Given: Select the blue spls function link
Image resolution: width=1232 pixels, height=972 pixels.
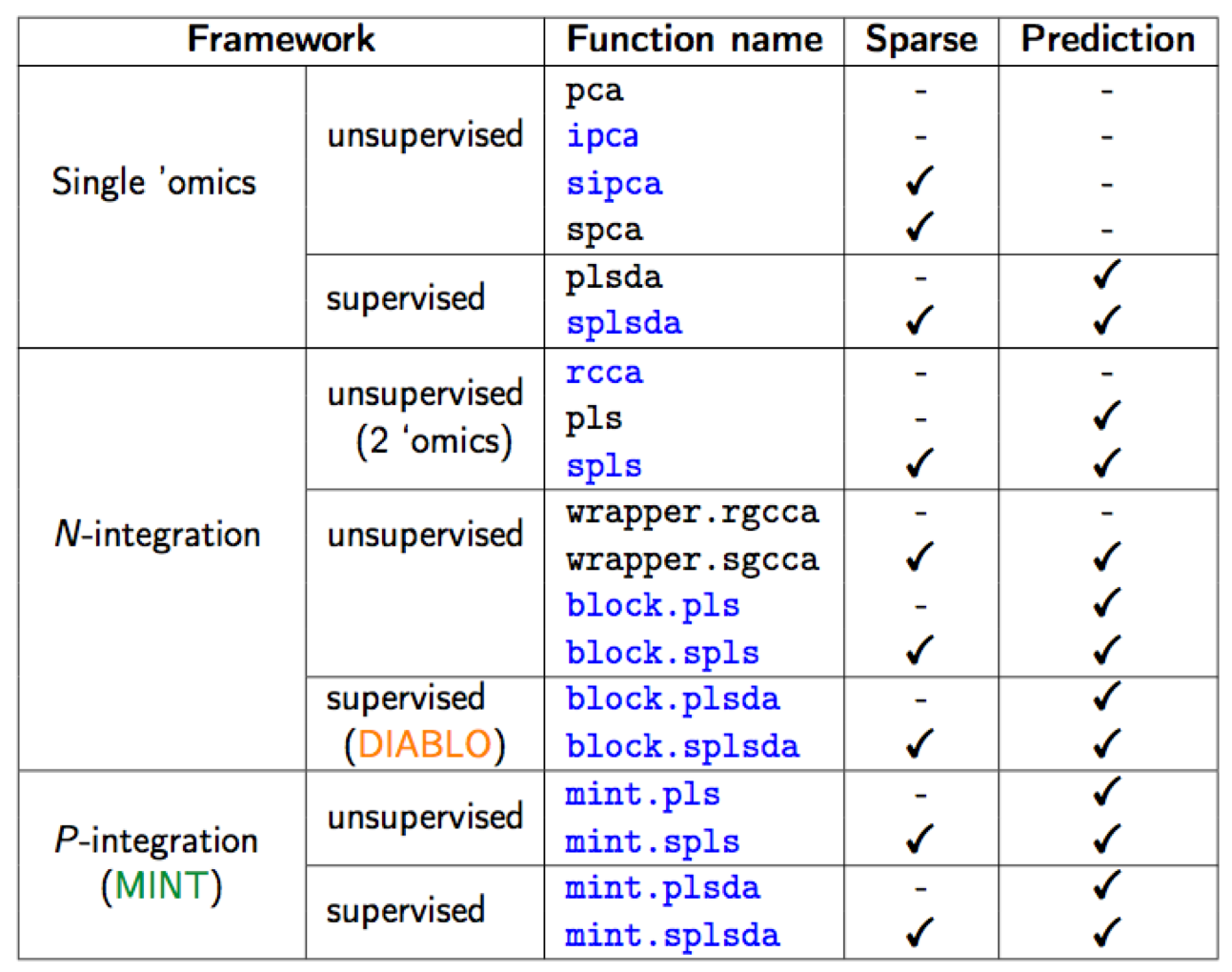Looking at the screenshot, I should click(x=603, y=466).
